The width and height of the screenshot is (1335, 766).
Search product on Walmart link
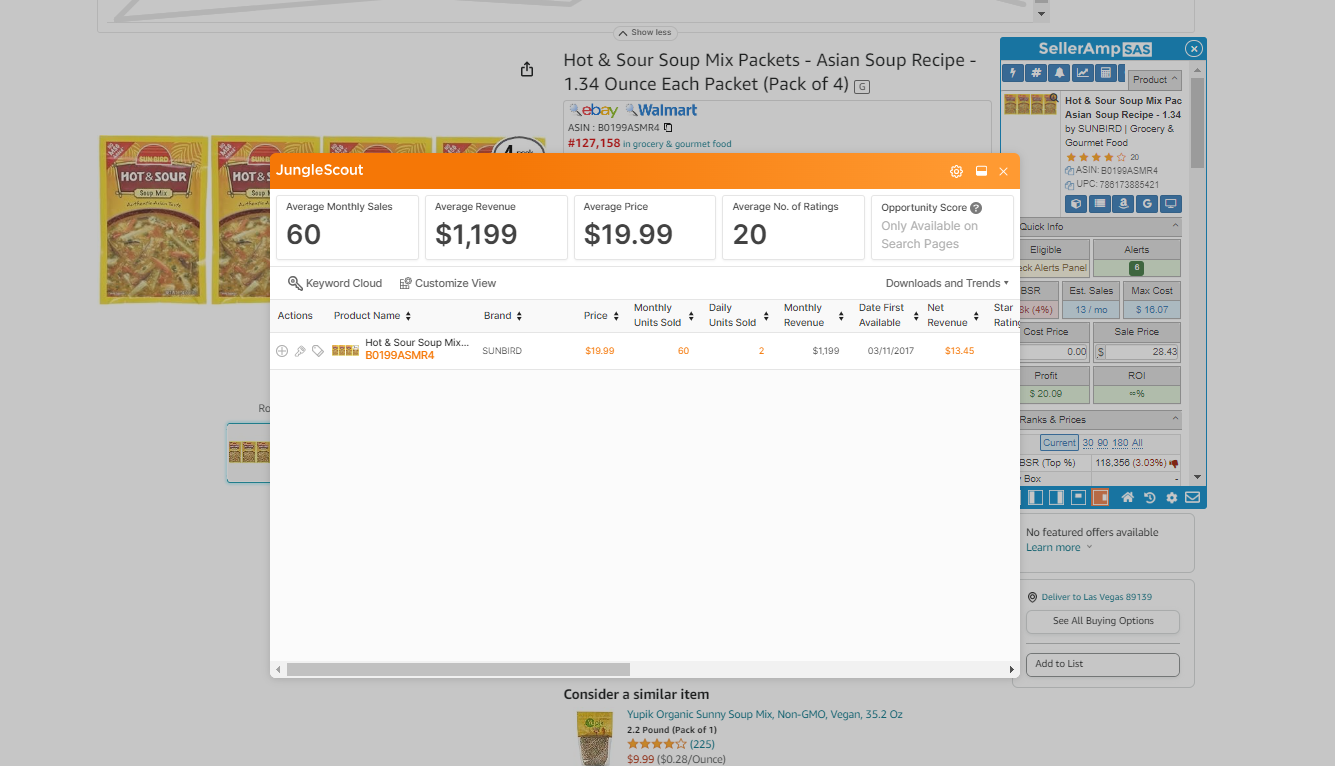tap(661, 110)
